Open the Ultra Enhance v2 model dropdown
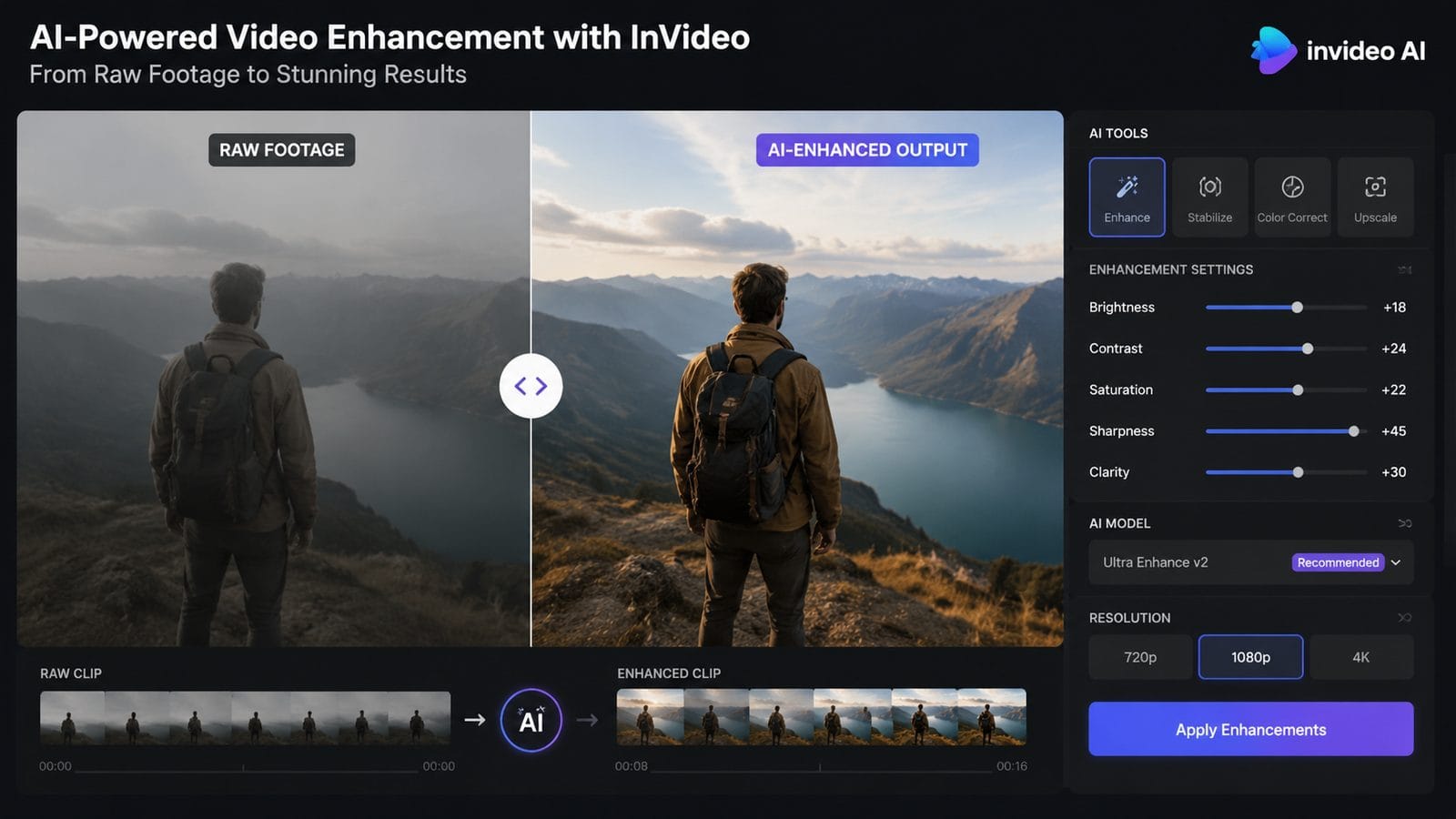Viewport: 1456px width, 819px height. (x=1251, y=562)
